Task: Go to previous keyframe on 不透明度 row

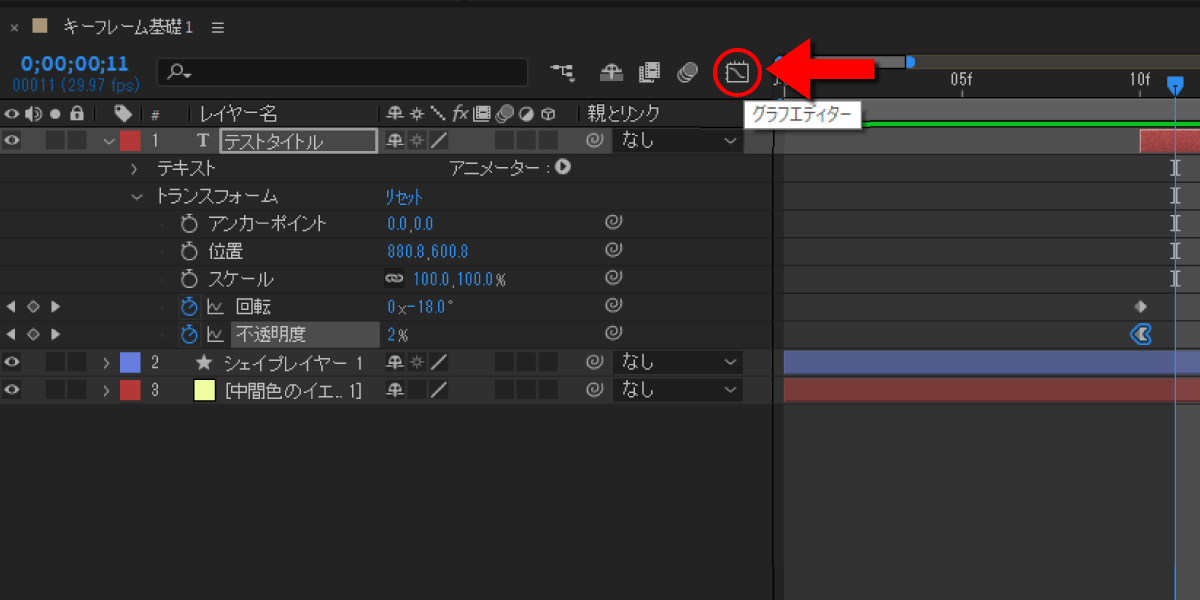Action: (11, 334)
